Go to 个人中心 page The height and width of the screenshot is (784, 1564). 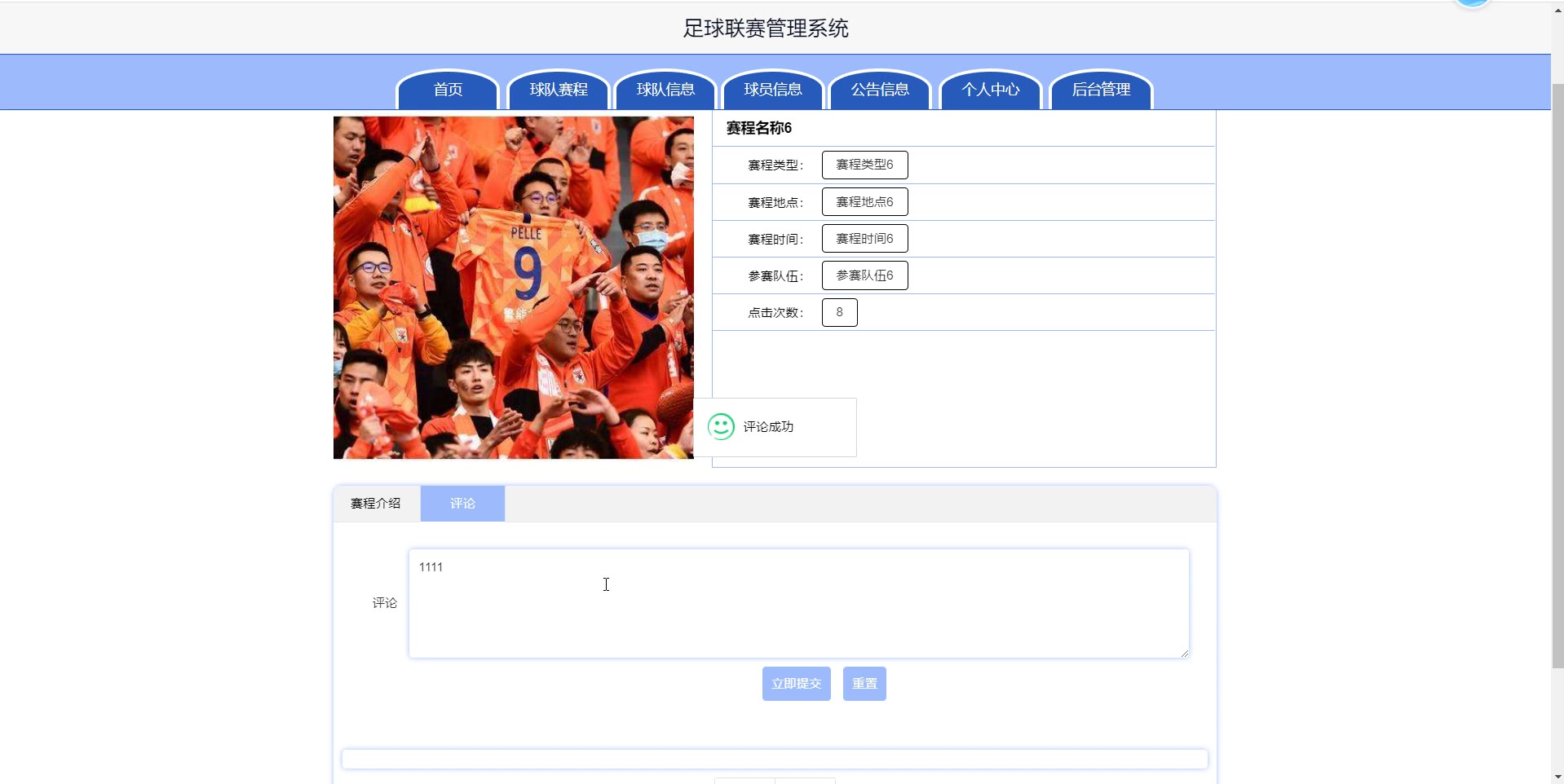(x=991, y=90)
